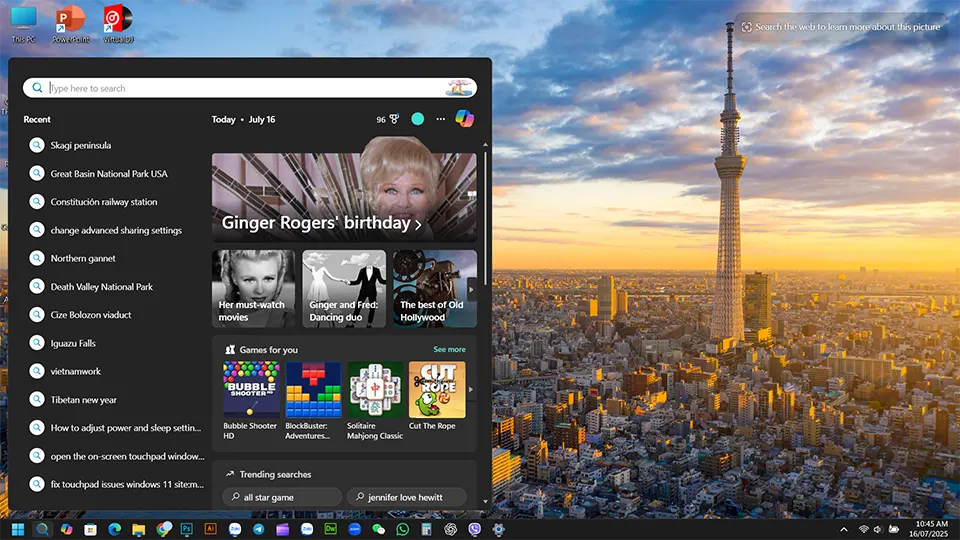
Task: Select the PowerPoint desktop shortcut
Action: [71, 24]
